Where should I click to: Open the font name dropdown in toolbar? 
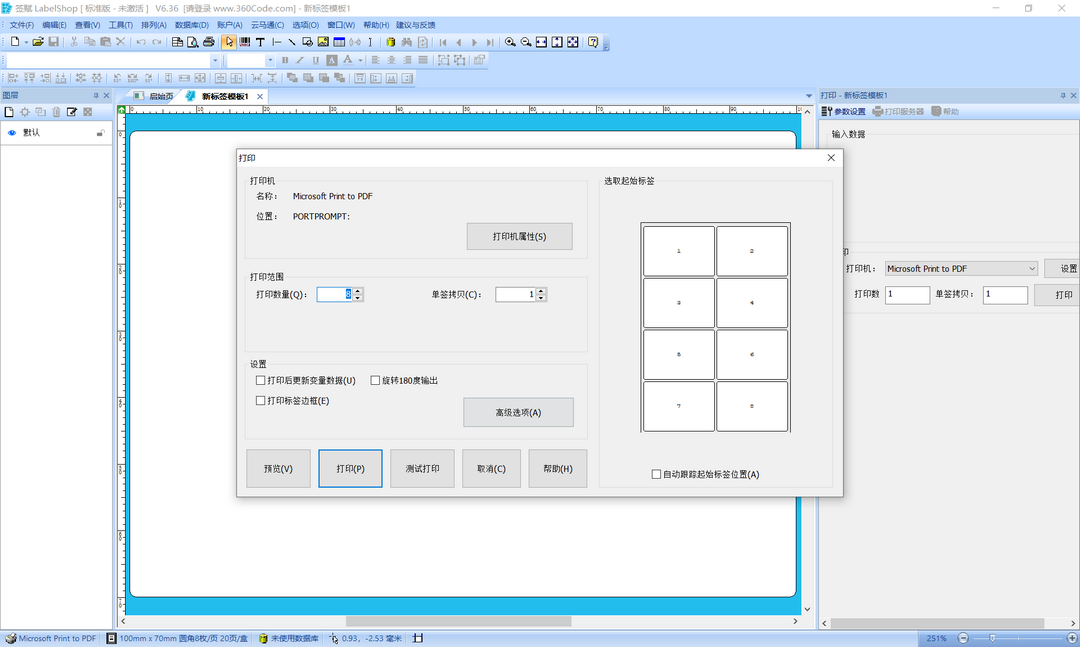[214, 61]
